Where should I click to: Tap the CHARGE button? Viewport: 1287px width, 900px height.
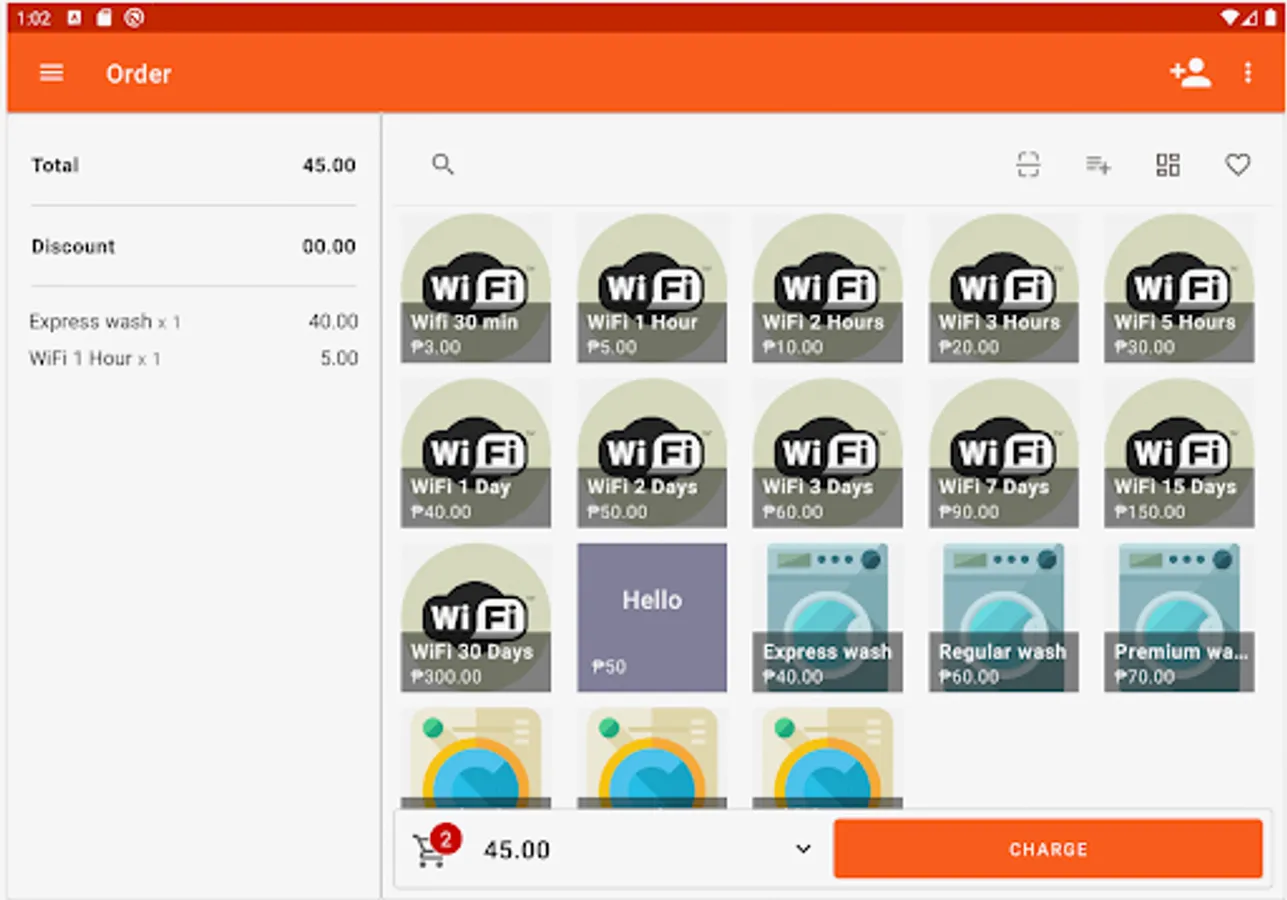pyautogui.click(x=1048, y=849)
